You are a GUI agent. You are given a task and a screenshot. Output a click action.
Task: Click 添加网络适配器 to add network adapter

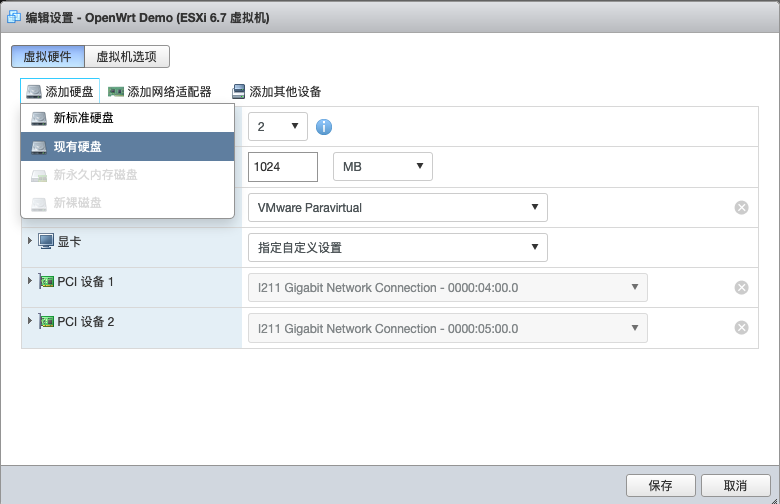point(160,92)
